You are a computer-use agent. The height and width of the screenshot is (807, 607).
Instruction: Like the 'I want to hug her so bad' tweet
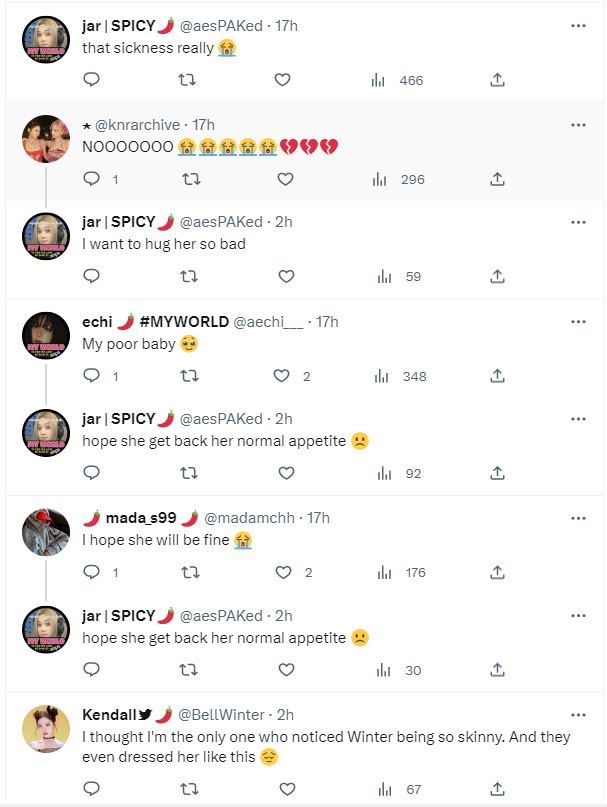286,276
